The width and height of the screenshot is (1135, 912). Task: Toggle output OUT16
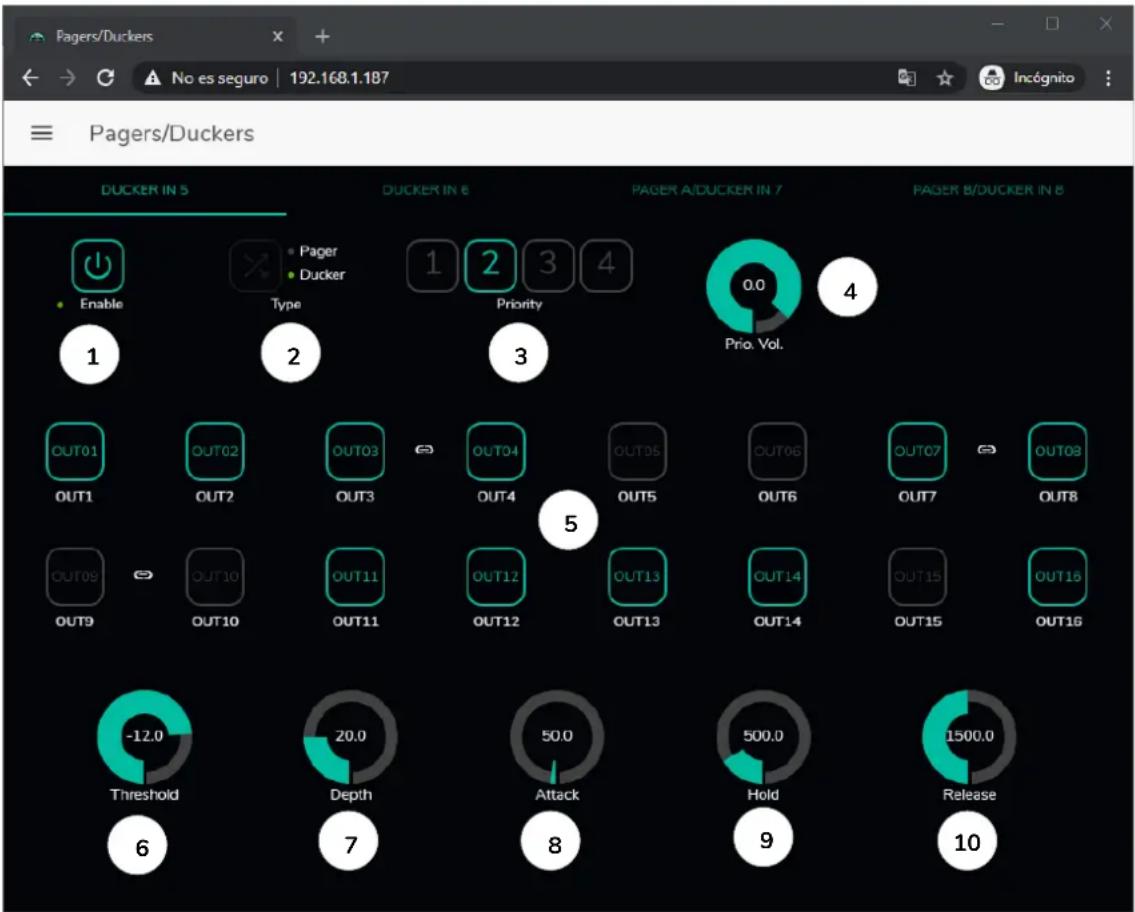(x=1058, y=577)
